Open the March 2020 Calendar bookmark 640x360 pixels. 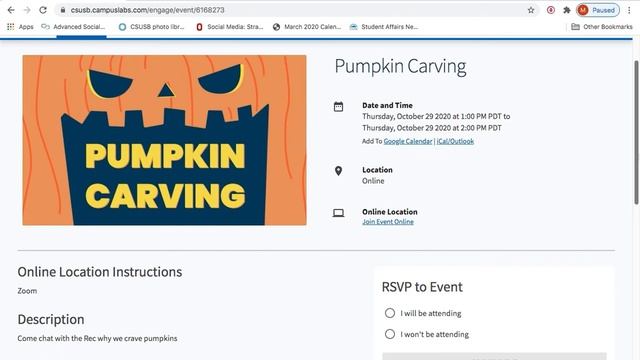[307, 27]
